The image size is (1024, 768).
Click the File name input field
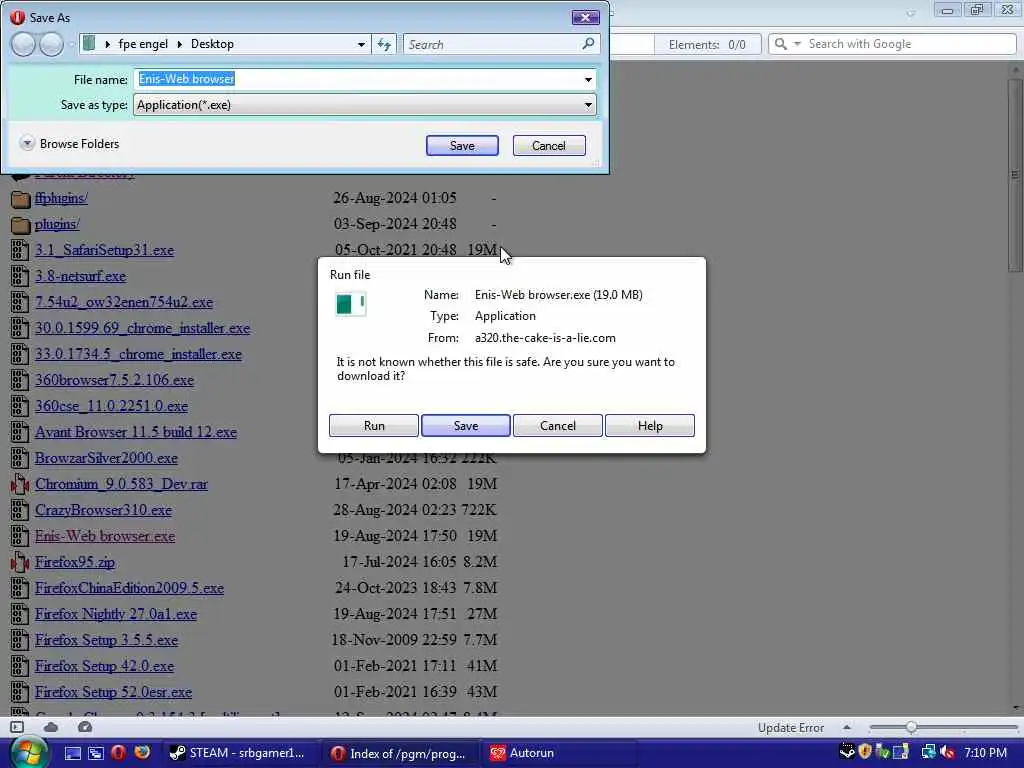(364, 80)
